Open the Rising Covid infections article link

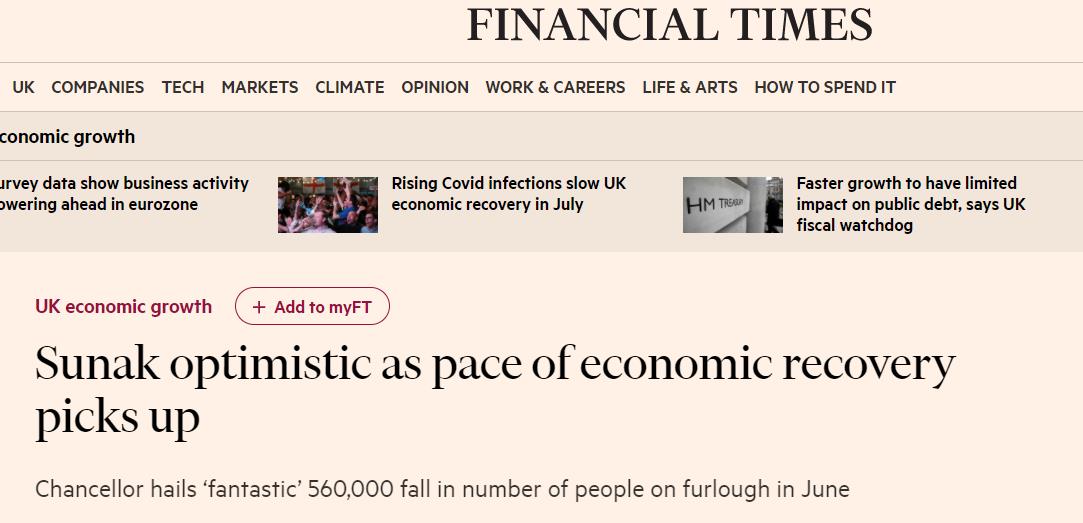(x=509, y=194)
